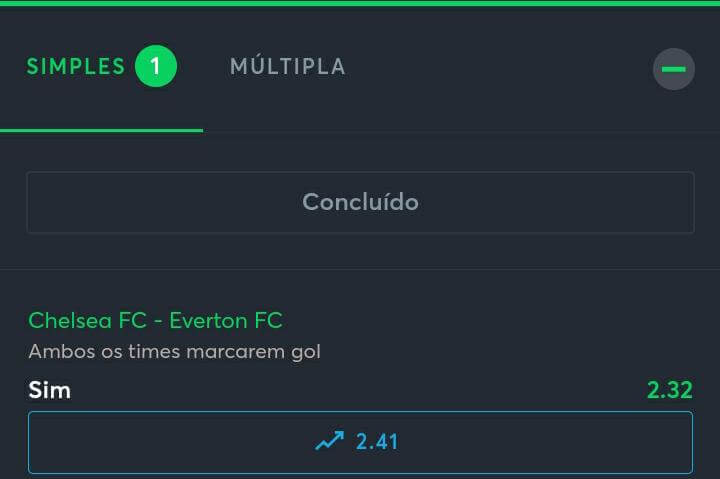The height and width of the screenshot is (479, 720).
Task: Select the Ambos os times marcarem gol market
Action: click(174, 352)
